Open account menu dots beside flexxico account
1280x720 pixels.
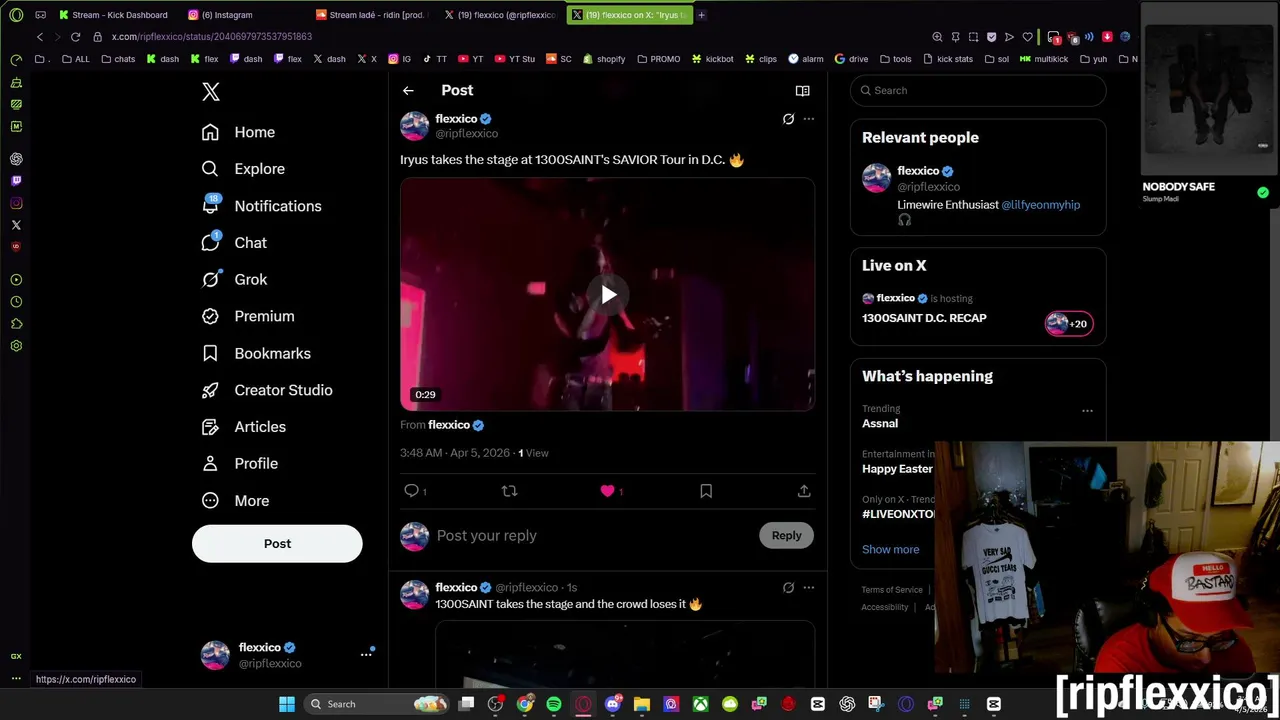[x=366, y=654]
